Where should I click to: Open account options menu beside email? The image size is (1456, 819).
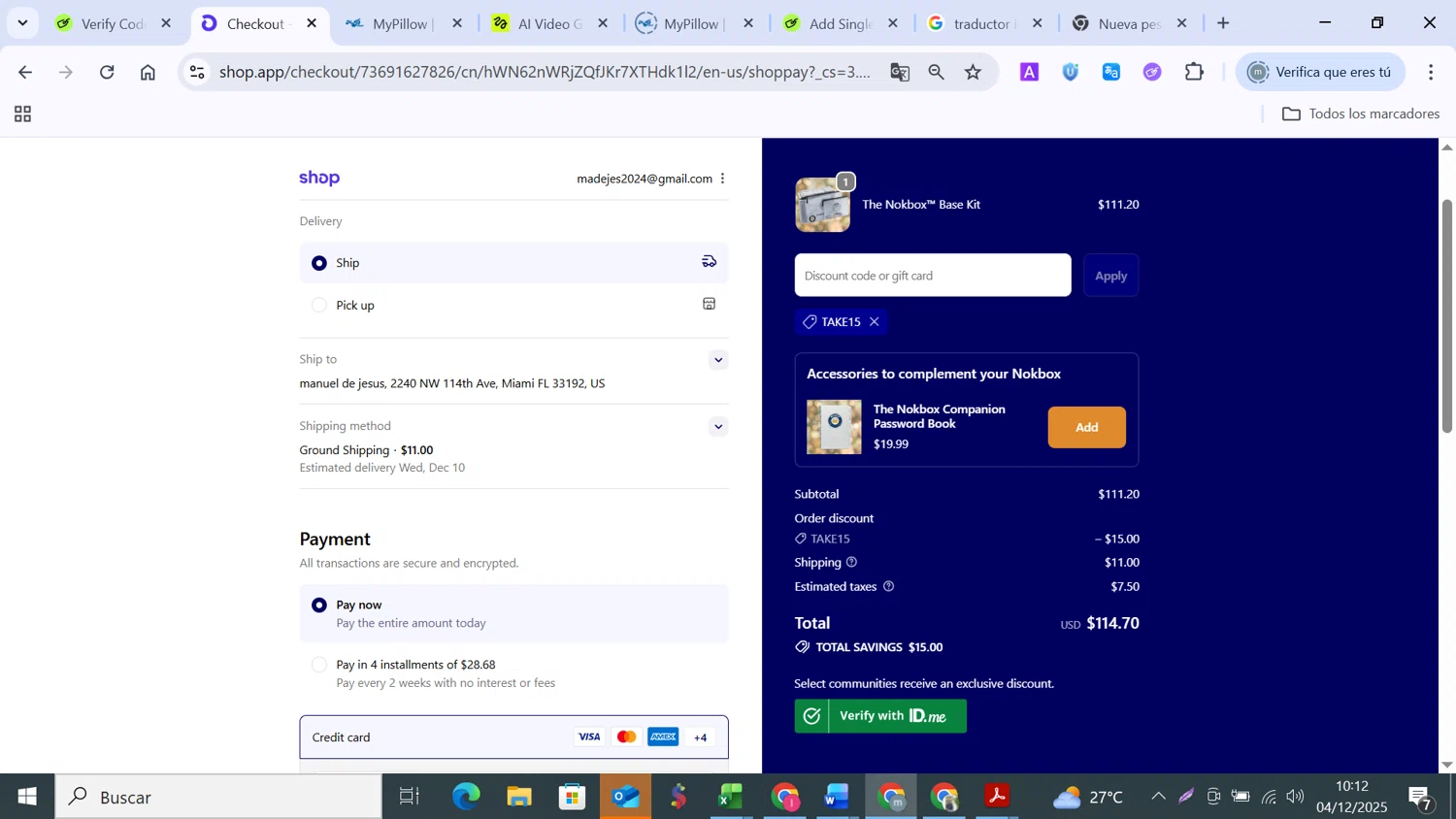click(722, 179)
